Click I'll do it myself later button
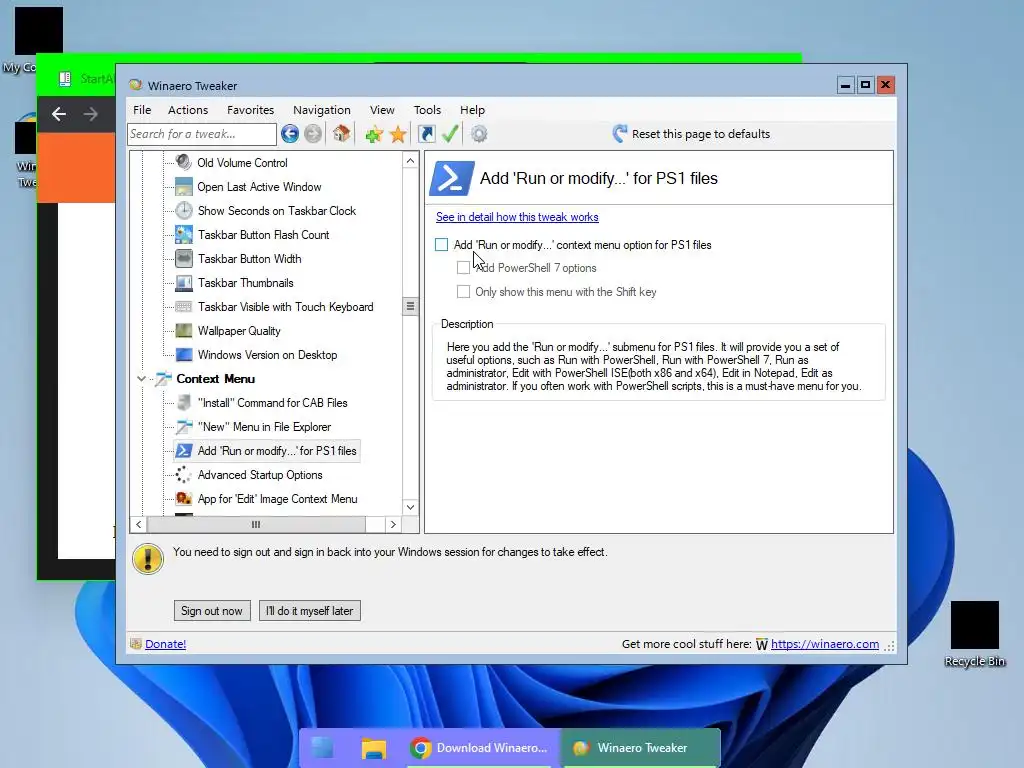The image size is (1024, 768). click(x=310, y=611)
